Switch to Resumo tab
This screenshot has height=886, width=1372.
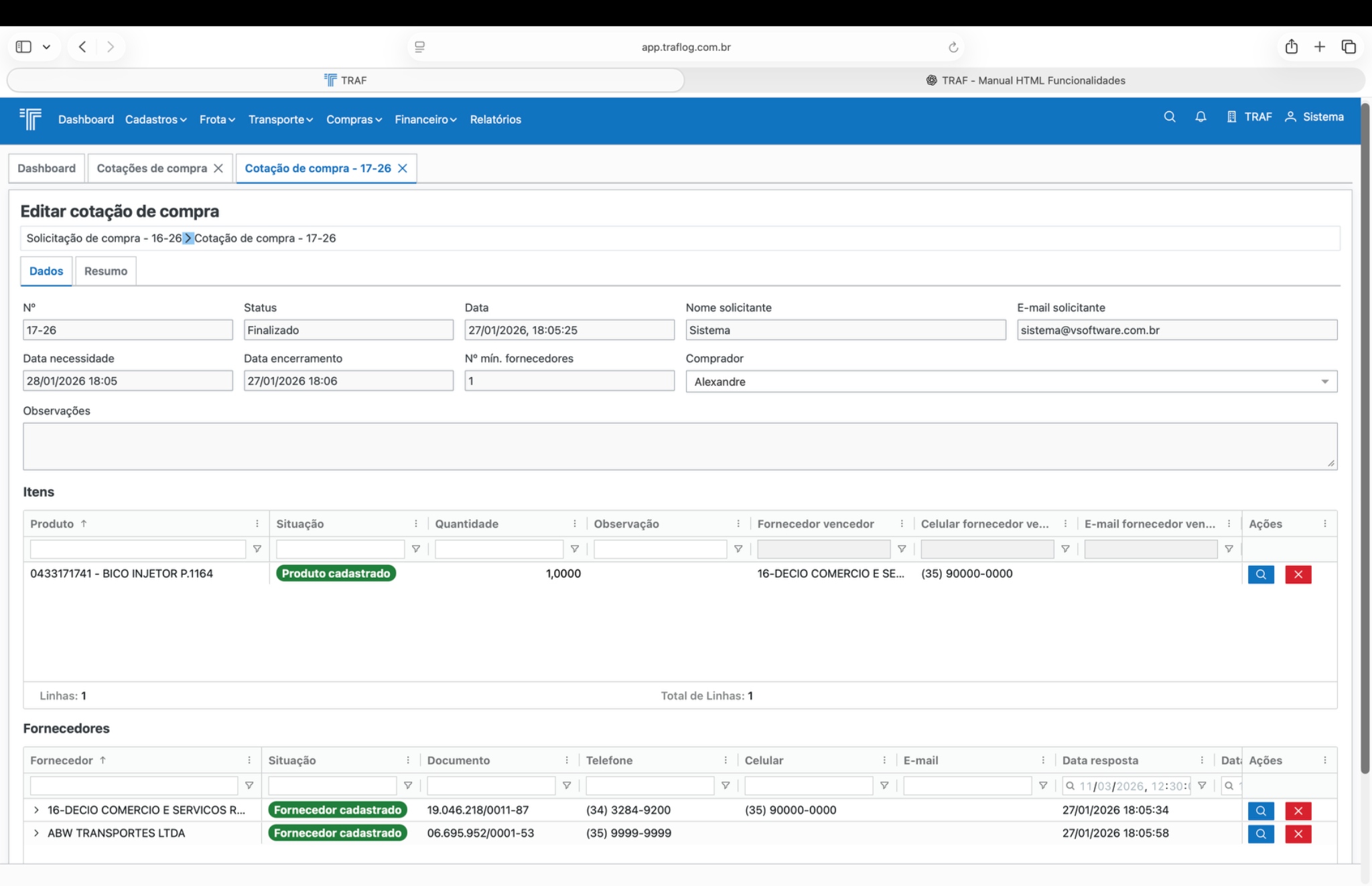pos(106,271)
